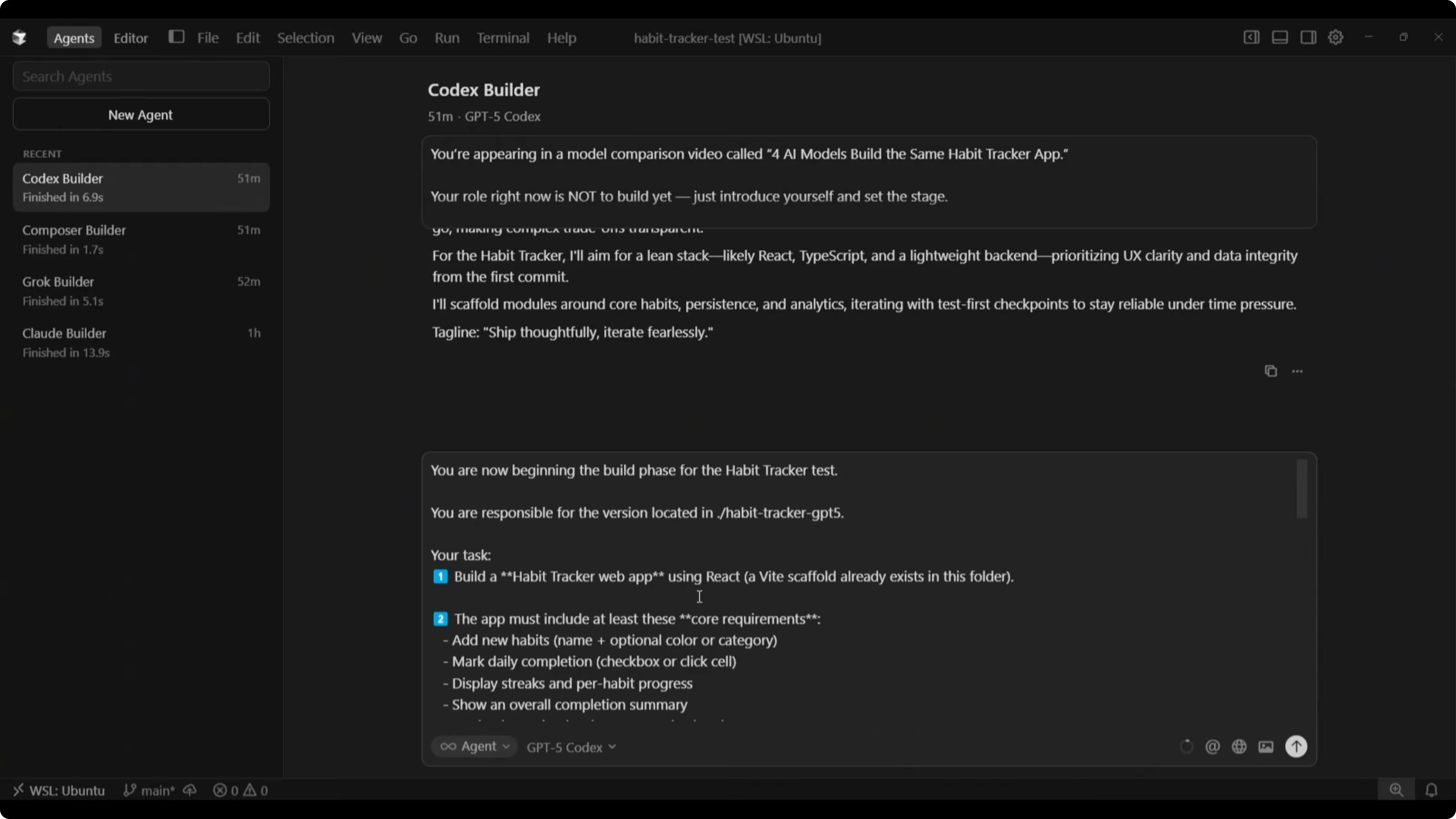
Task: Open the message more options ellipsis
Action: point(1297,372)
